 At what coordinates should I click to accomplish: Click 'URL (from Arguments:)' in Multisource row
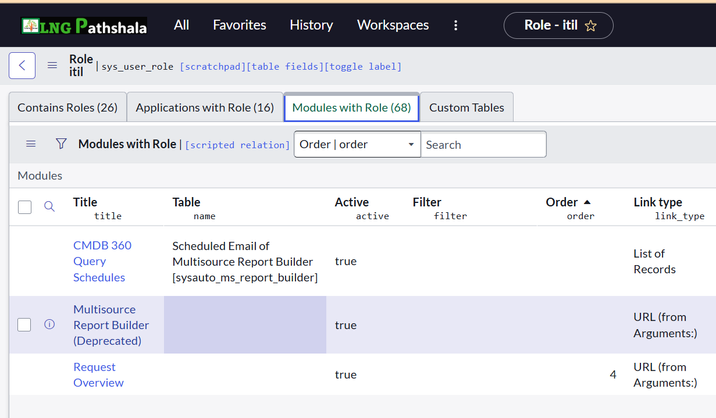point(665,325)
